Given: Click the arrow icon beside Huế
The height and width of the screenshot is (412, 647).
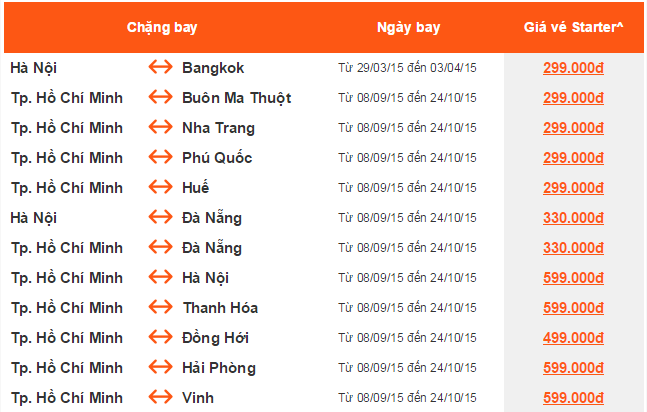Looking at the screenshot, I should click(x=160, y=188).
